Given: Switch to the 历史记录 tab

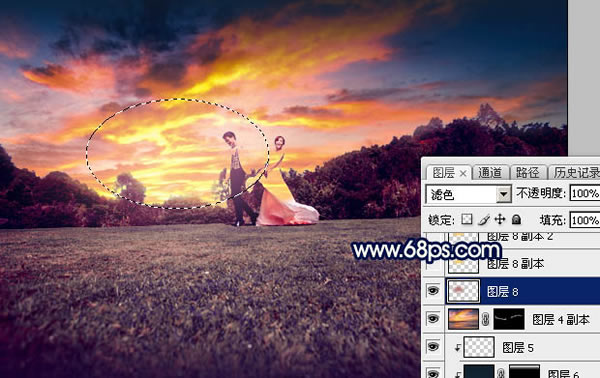Looking at the screenshot, I should (576, 173).
